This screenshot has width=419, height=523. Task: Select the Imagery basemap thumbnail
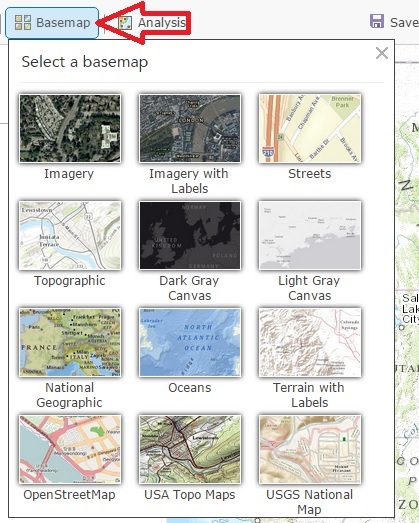click(x=70, y=128)
